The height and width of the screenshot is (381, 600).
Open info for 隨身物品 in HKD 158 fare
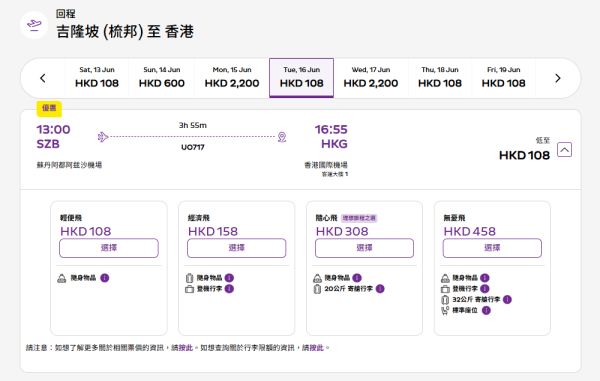pos(229,278)
